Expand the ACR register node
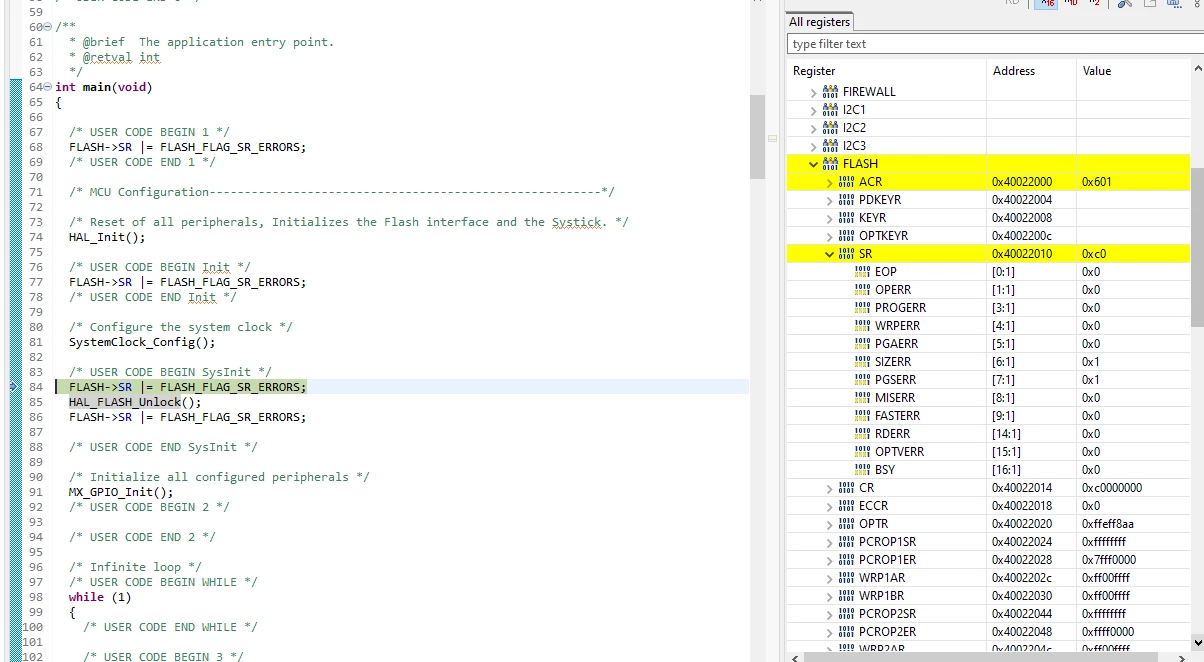Viewport: 1204px width, 662px height. pos(829,182)
